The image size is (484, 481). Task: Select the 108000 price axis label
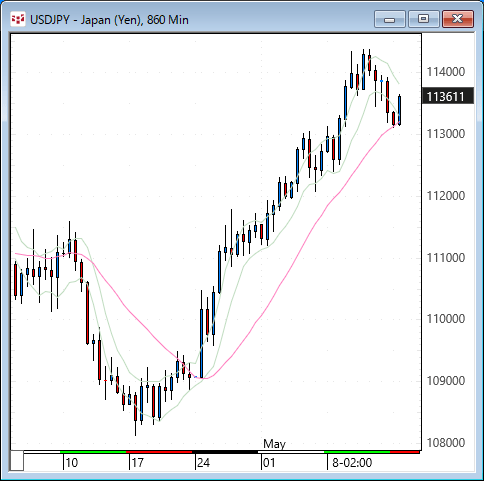(x=445, y=443)
